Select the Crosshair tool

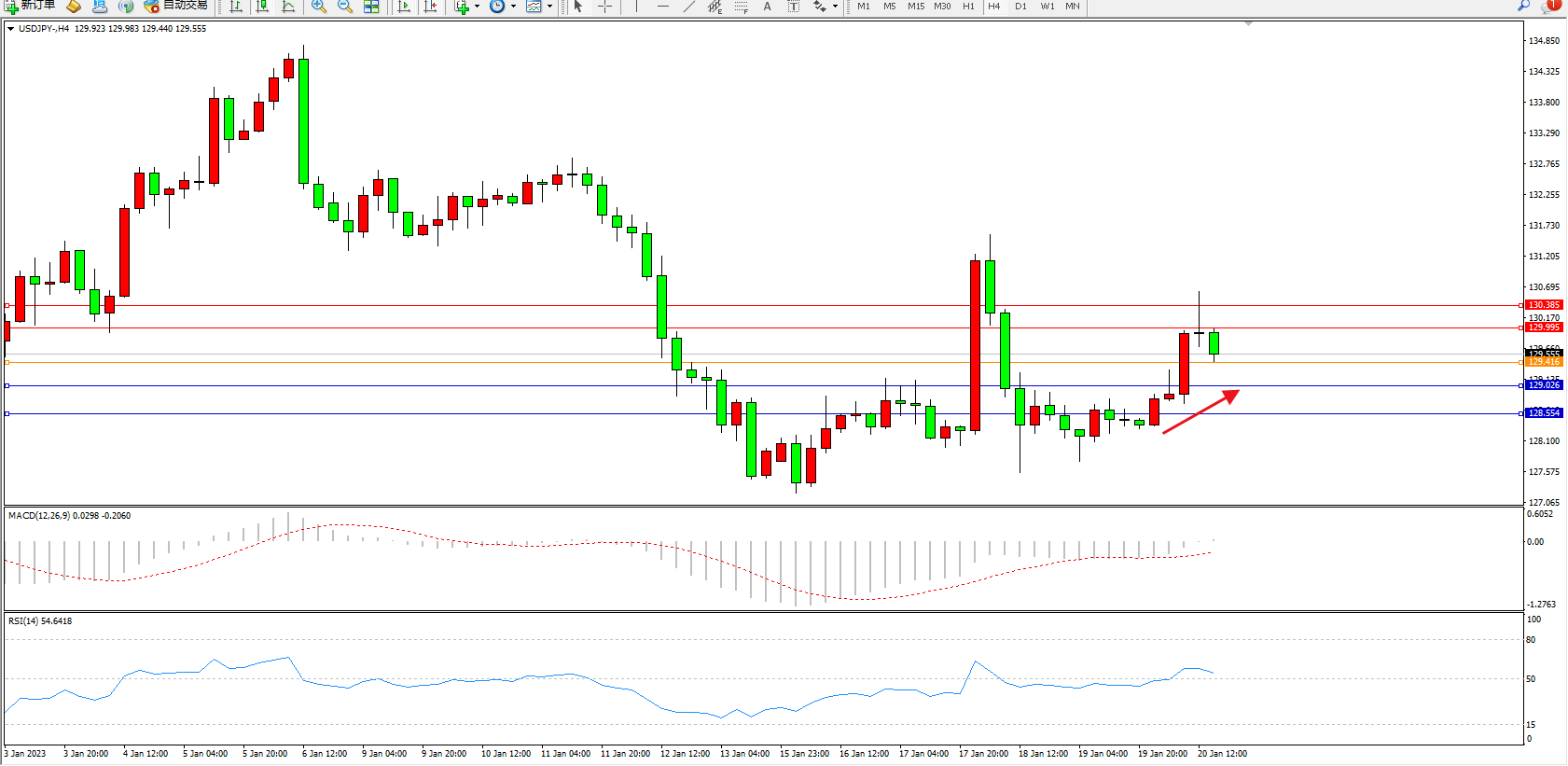[x=604, y=7]
